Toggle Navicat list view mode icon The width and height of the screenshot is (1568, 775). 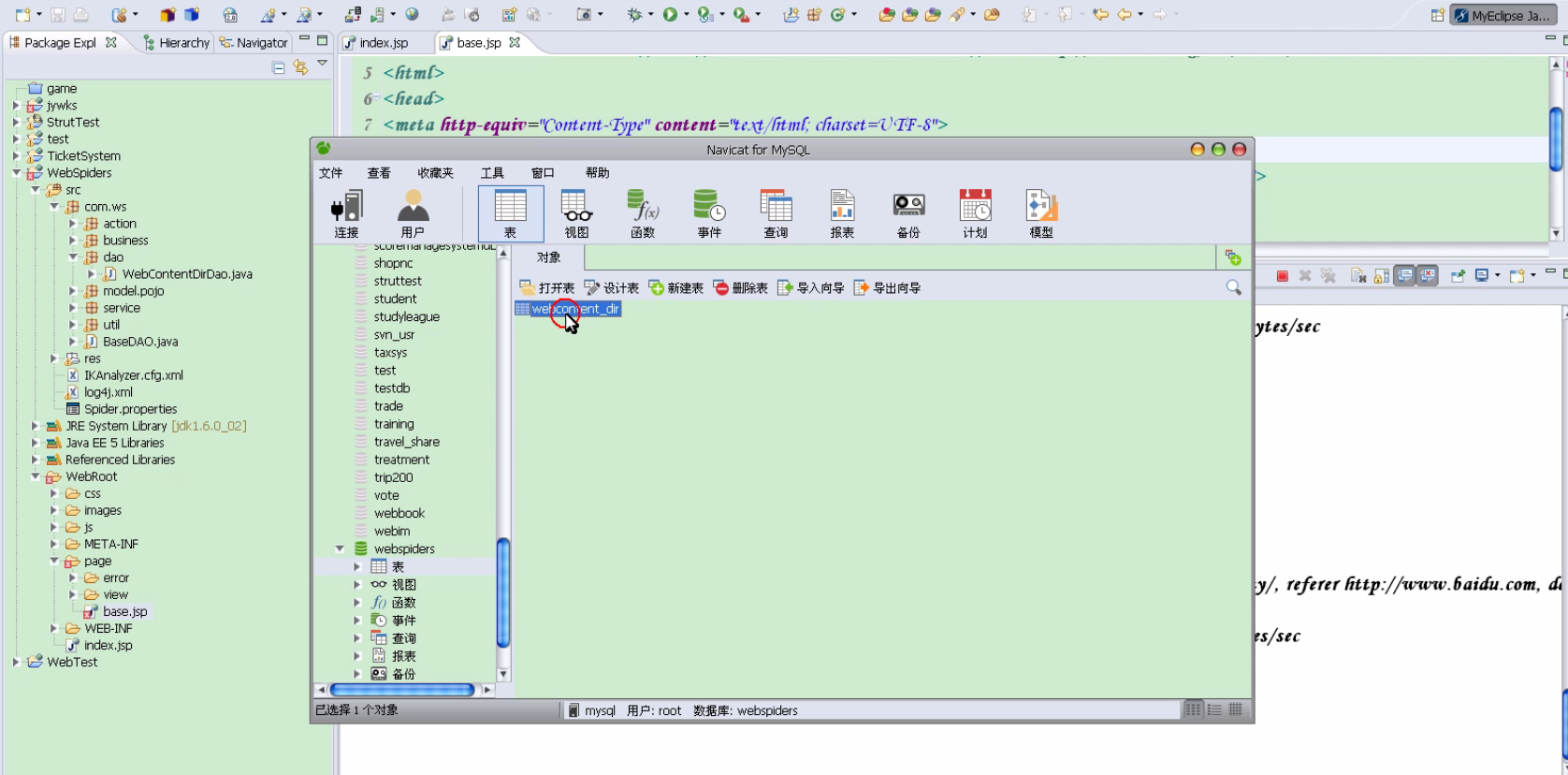pos(1193,709)
